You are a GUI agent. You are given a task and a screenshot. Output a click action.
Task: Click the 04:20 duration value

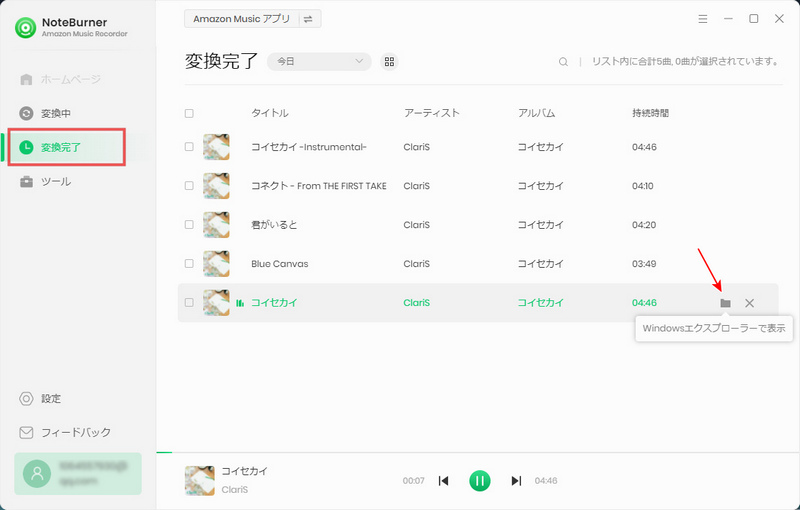[x=644, y=224]
